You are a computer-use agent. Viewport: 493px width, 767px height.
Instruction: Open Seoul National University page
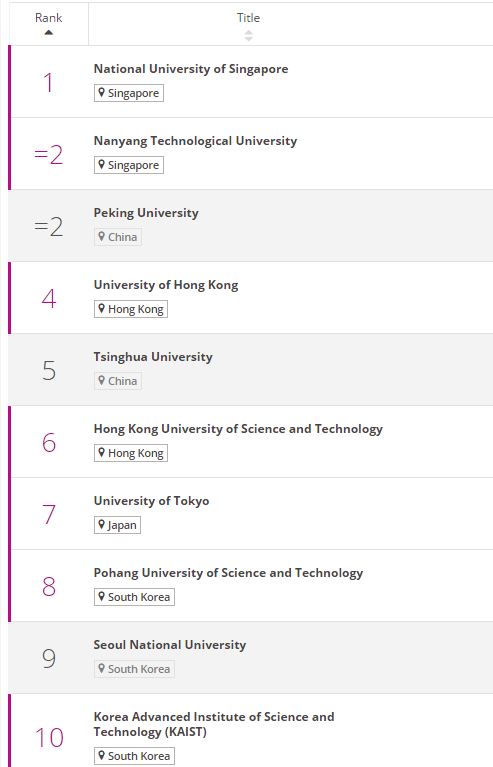(x=170, y=645)
